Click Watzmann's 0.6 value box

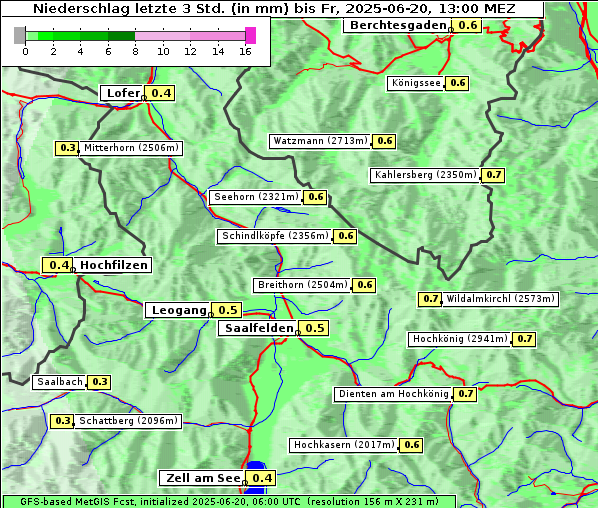(384, 141)
